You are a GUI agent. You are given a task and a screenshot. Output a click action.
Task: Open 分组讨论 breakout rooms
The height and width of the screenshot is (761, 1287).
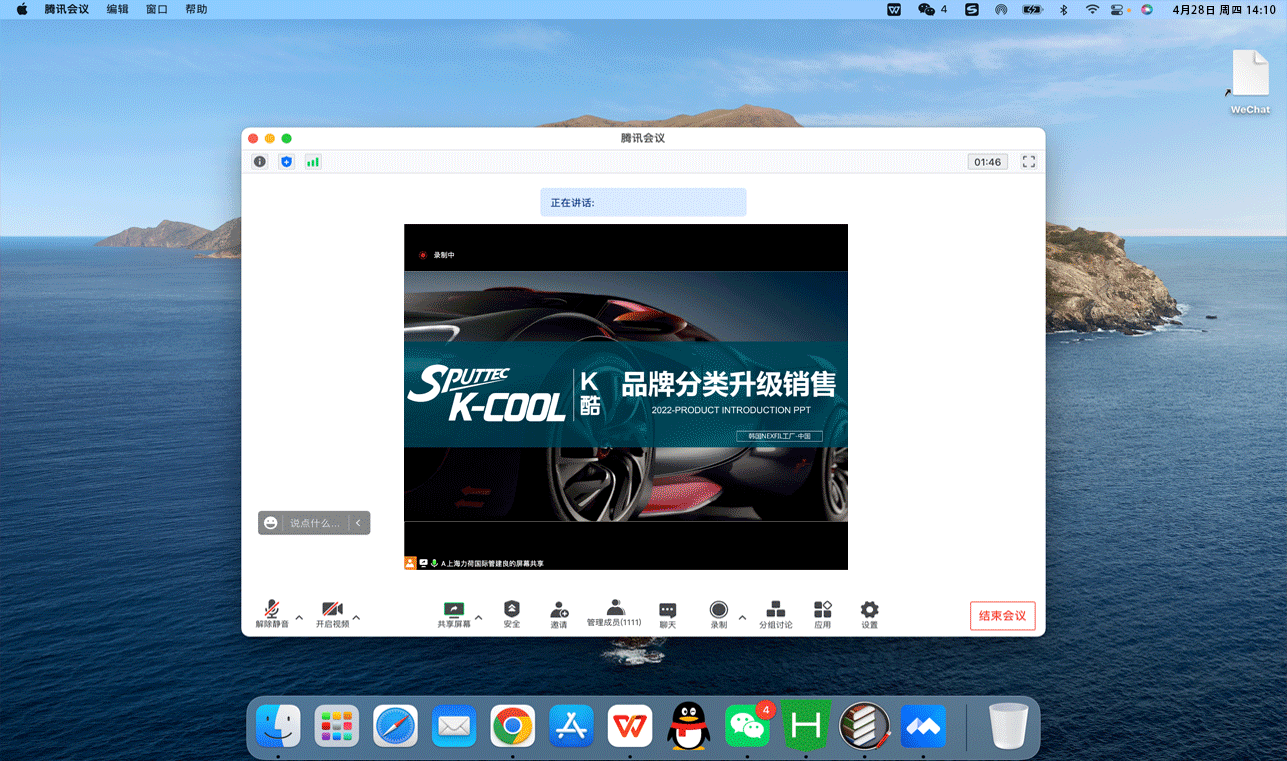click(775, 614)
